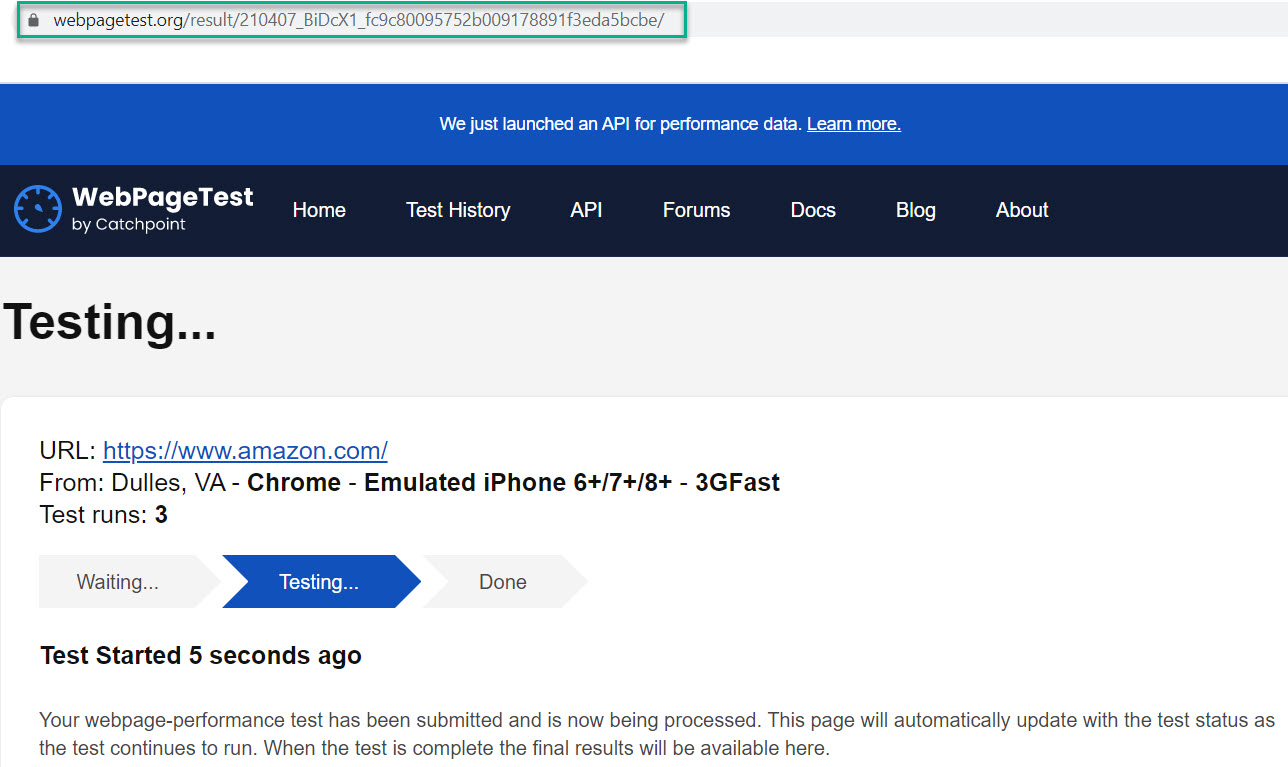Screen dimensions: 1288x767
Task: Open the https://www.amazon.com/ tested URL link
Action: pos(245,450)
